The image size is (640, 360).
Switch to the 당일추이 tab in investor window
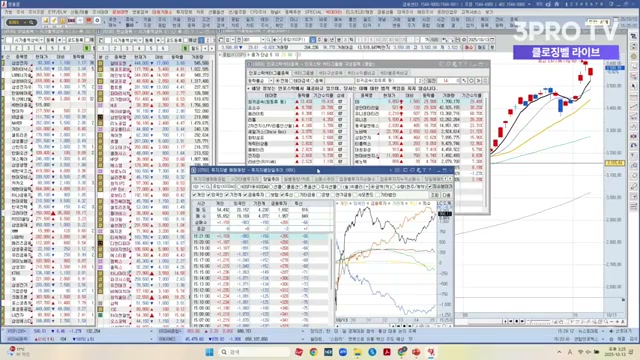[x=271, y=179]
